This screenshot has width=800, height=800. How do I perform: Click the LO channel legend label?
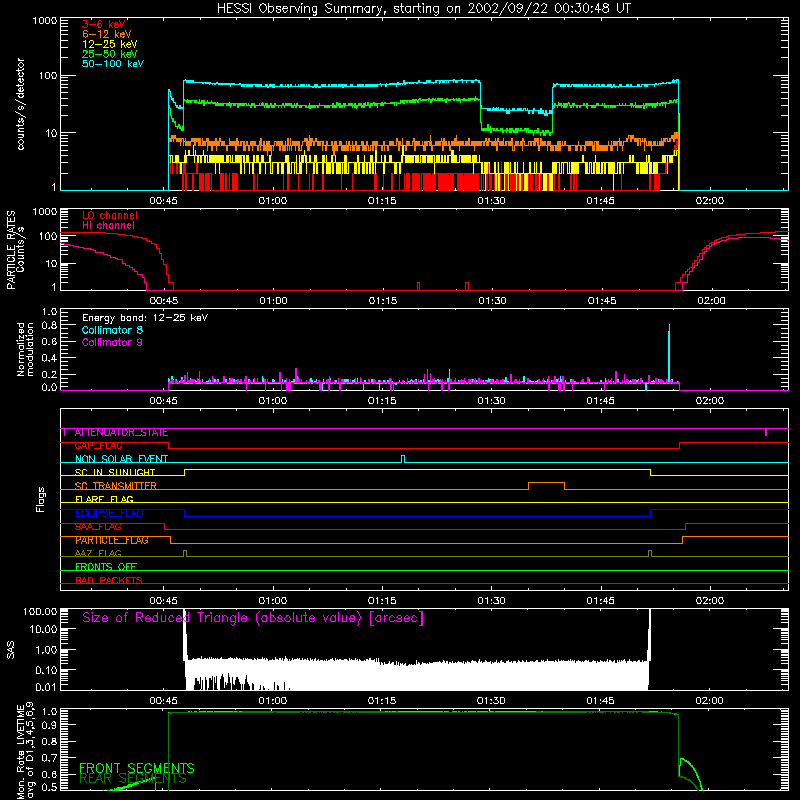110,215
